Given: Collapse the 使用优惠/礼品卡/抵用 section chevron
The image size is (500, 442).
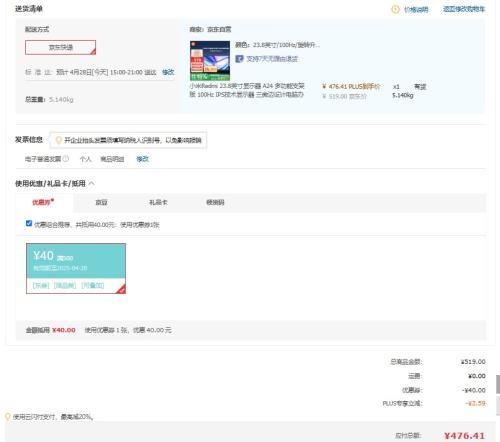Looking at the screenshot, I should 92,183.
